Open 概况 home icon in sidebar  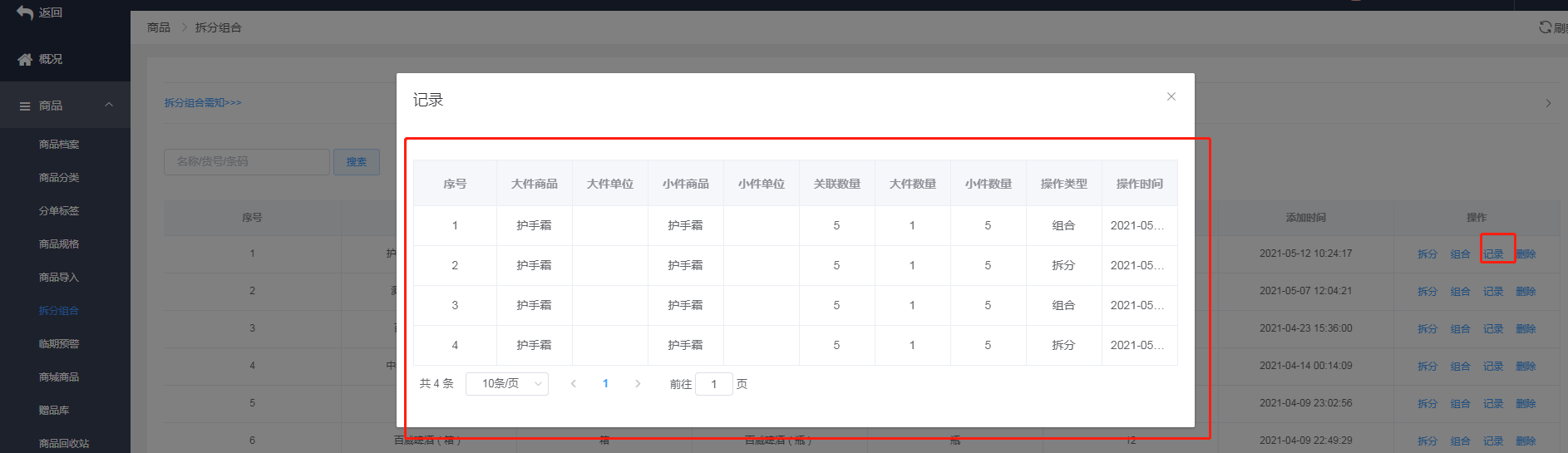25,59
